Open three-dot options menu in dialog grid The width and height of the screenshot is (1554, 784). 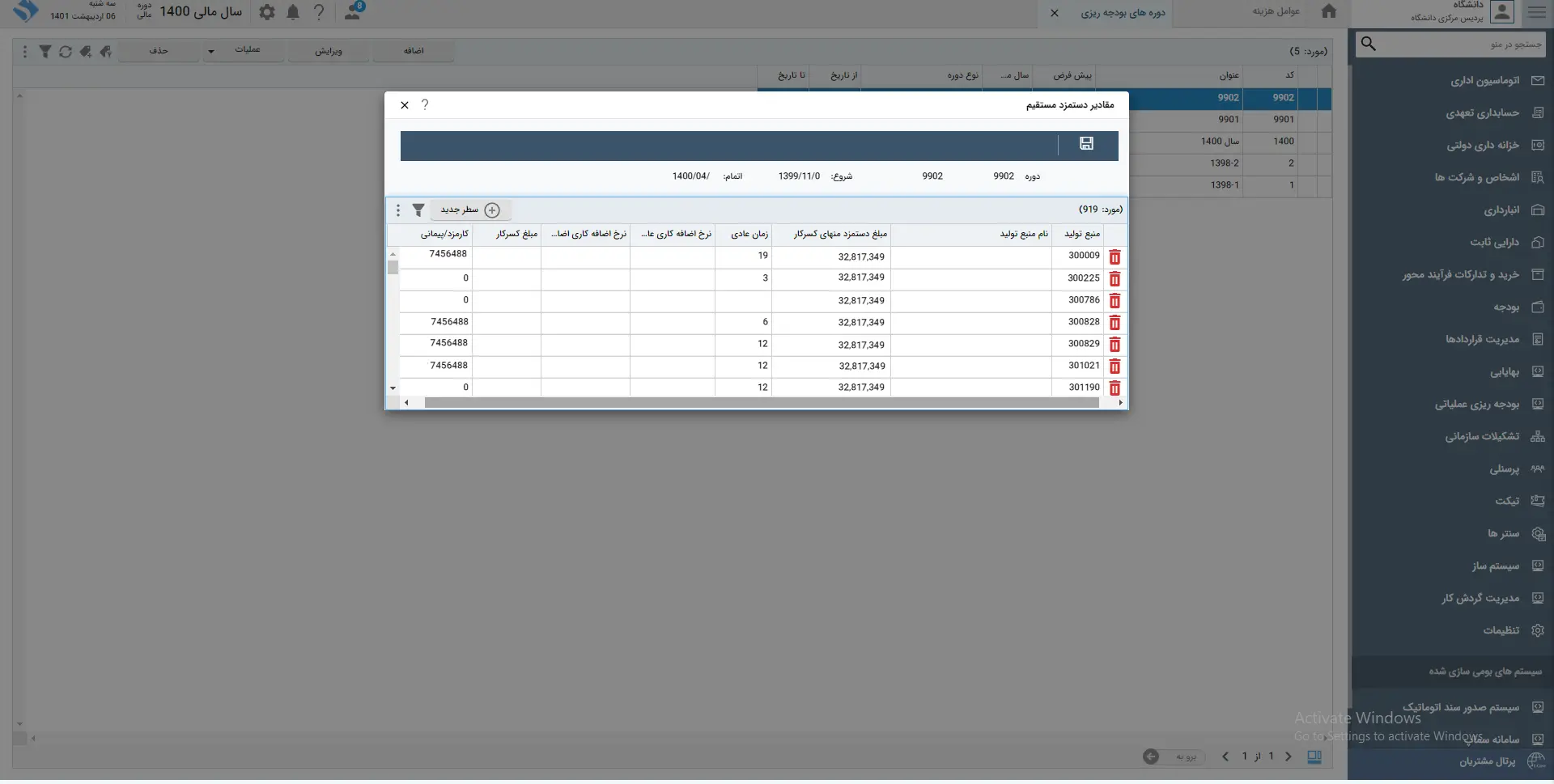(x=397, y=210)
